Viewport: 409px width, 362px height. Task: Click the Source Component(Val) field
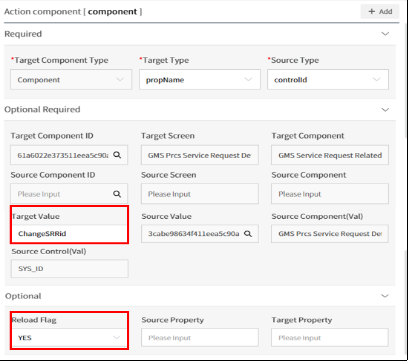pyautogui.click(x=330, y=234)
